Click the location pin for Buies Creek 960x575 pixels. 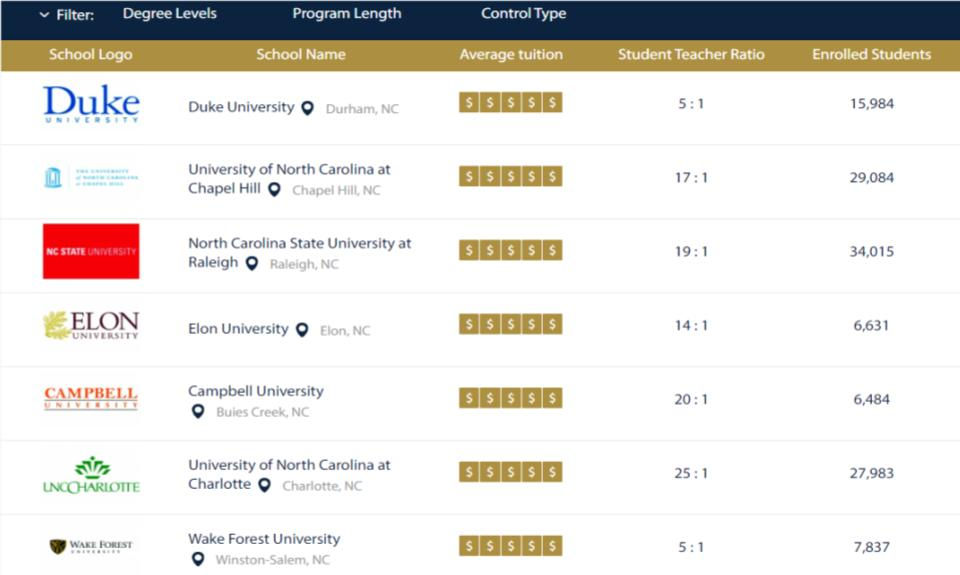(x=198, y=412)
